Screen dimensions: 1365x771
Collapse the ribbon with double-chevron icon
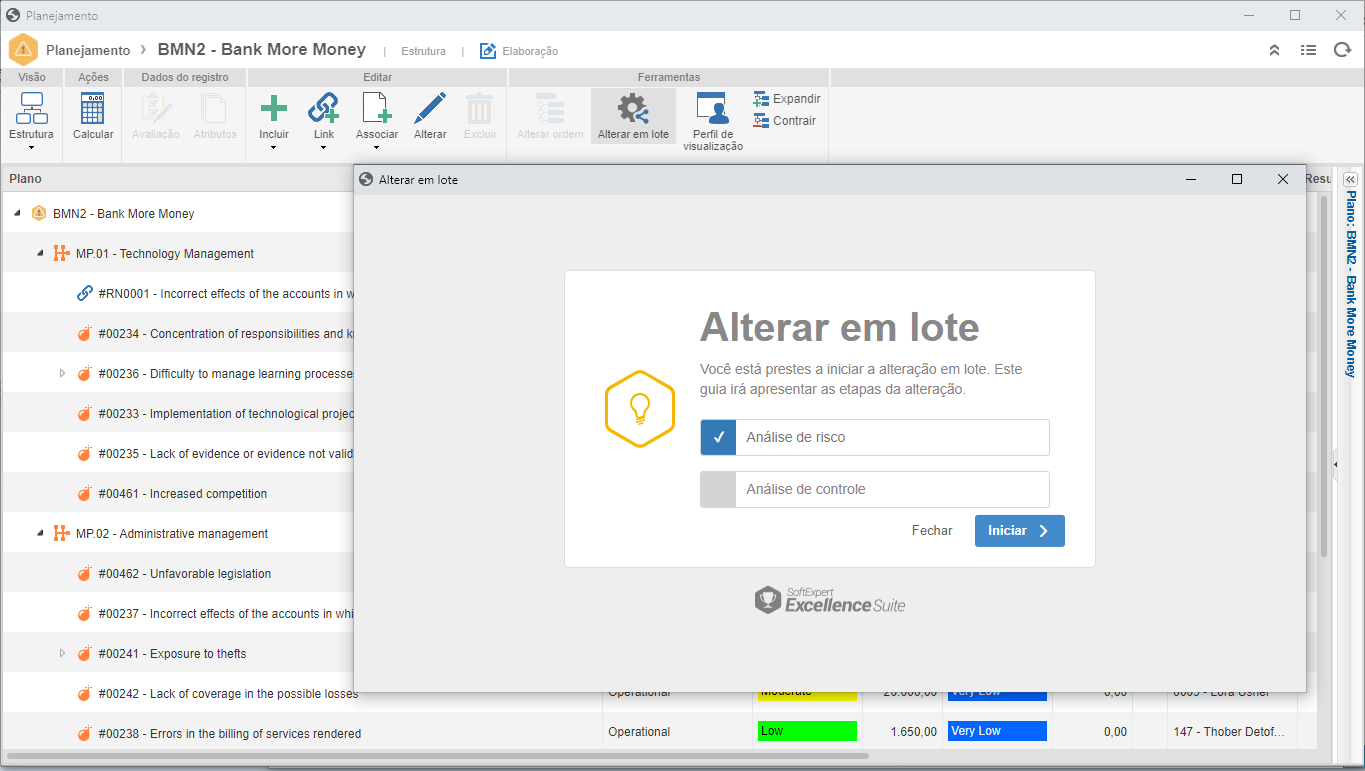click(1274, 50)
